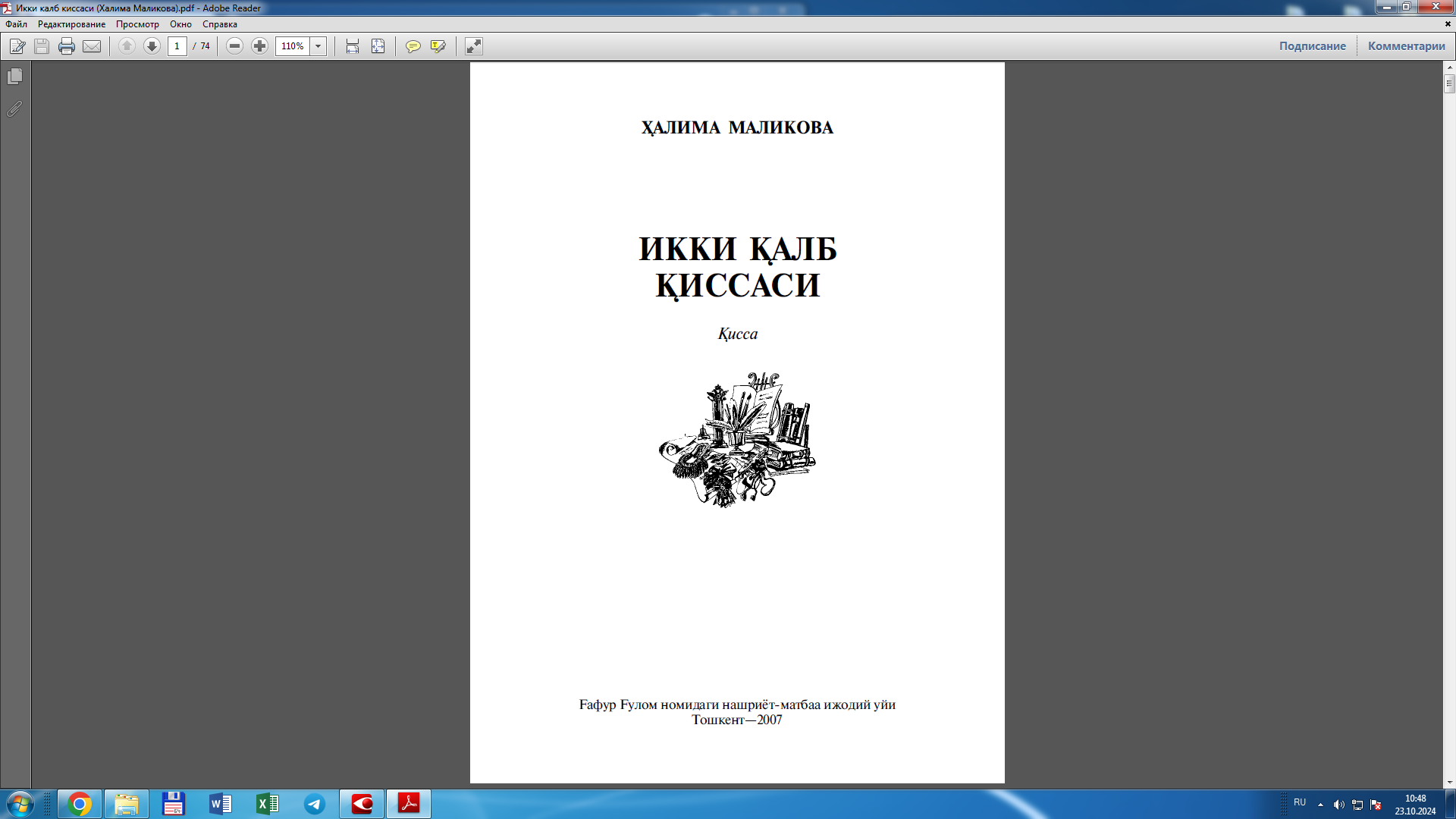Open the zoom level dropdown arrow
This screenshot has height=819, width=1456.
318,46
